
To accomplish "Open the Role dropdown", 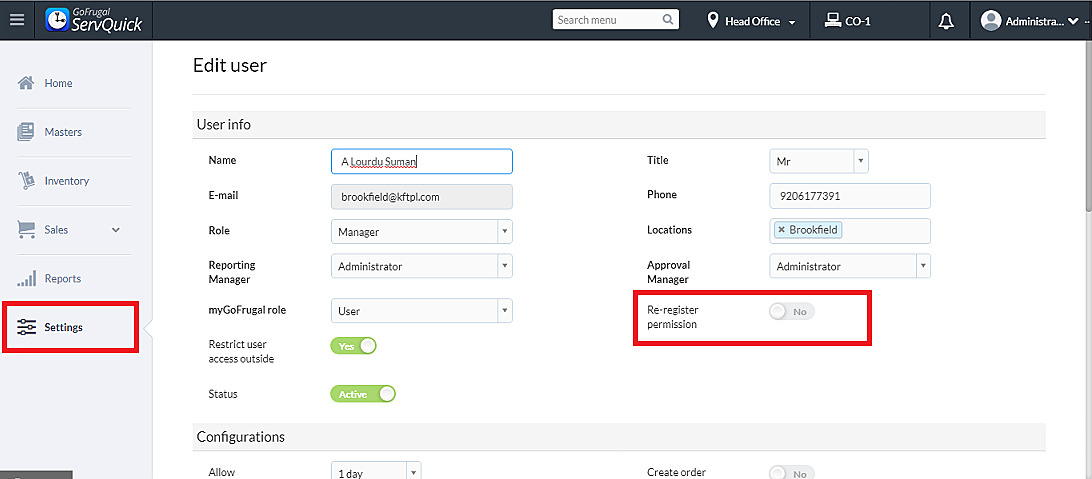I will click(421, 231).
